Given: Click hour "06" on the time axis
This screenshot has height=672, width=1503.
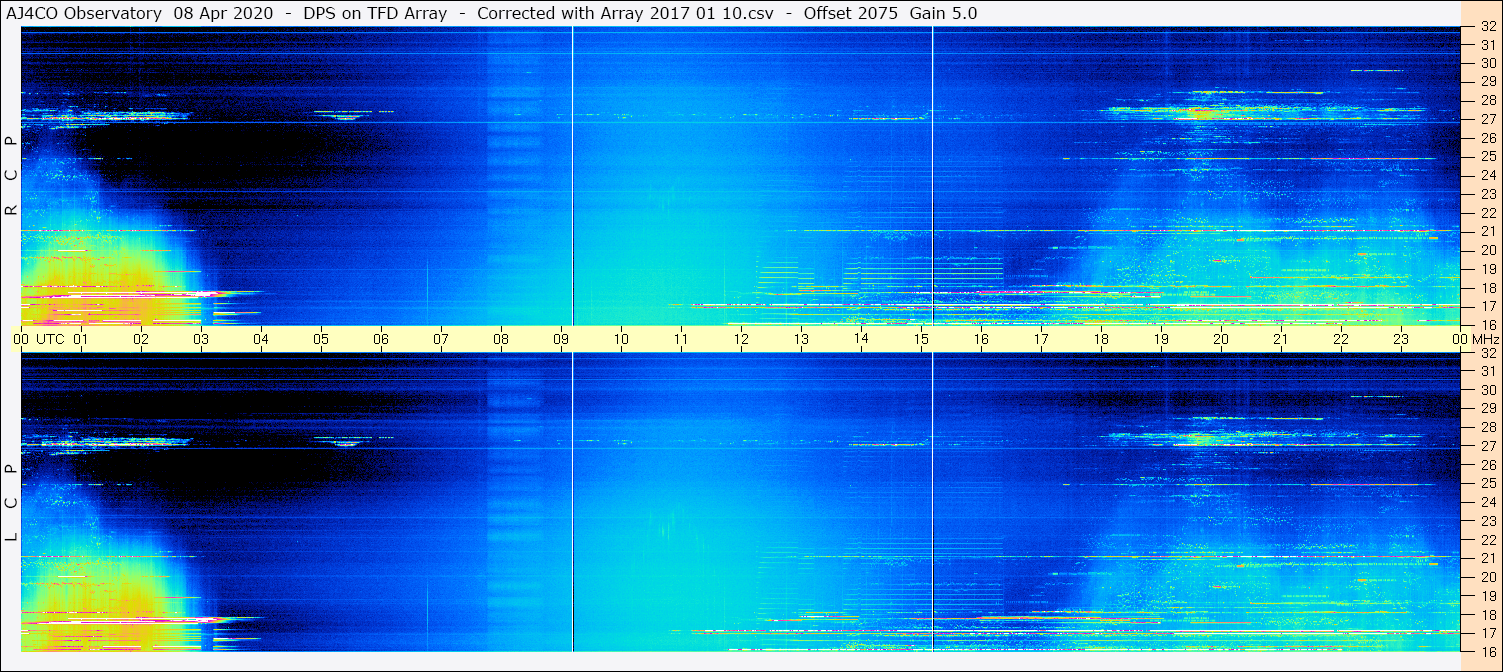Looking at the screenshot, I should [x=381, y=339].
